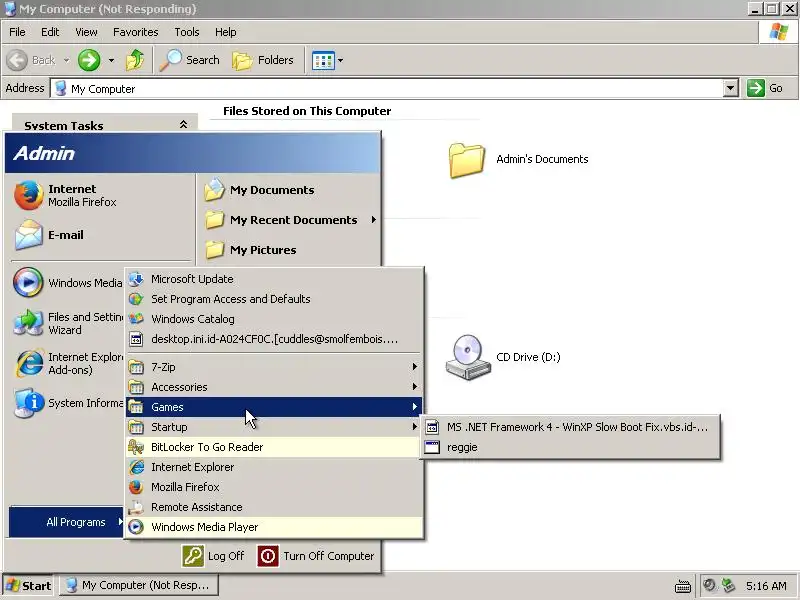The image size is (800, 600).
Task: Launch Mozilla Firefox from All Programs
Action: point(274,487)
